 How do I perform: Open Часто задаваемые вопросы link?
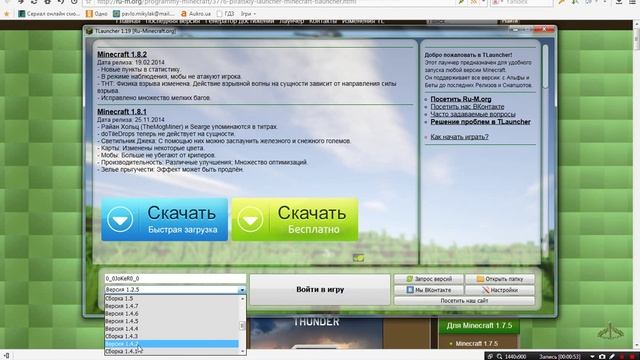click(473, 114)
